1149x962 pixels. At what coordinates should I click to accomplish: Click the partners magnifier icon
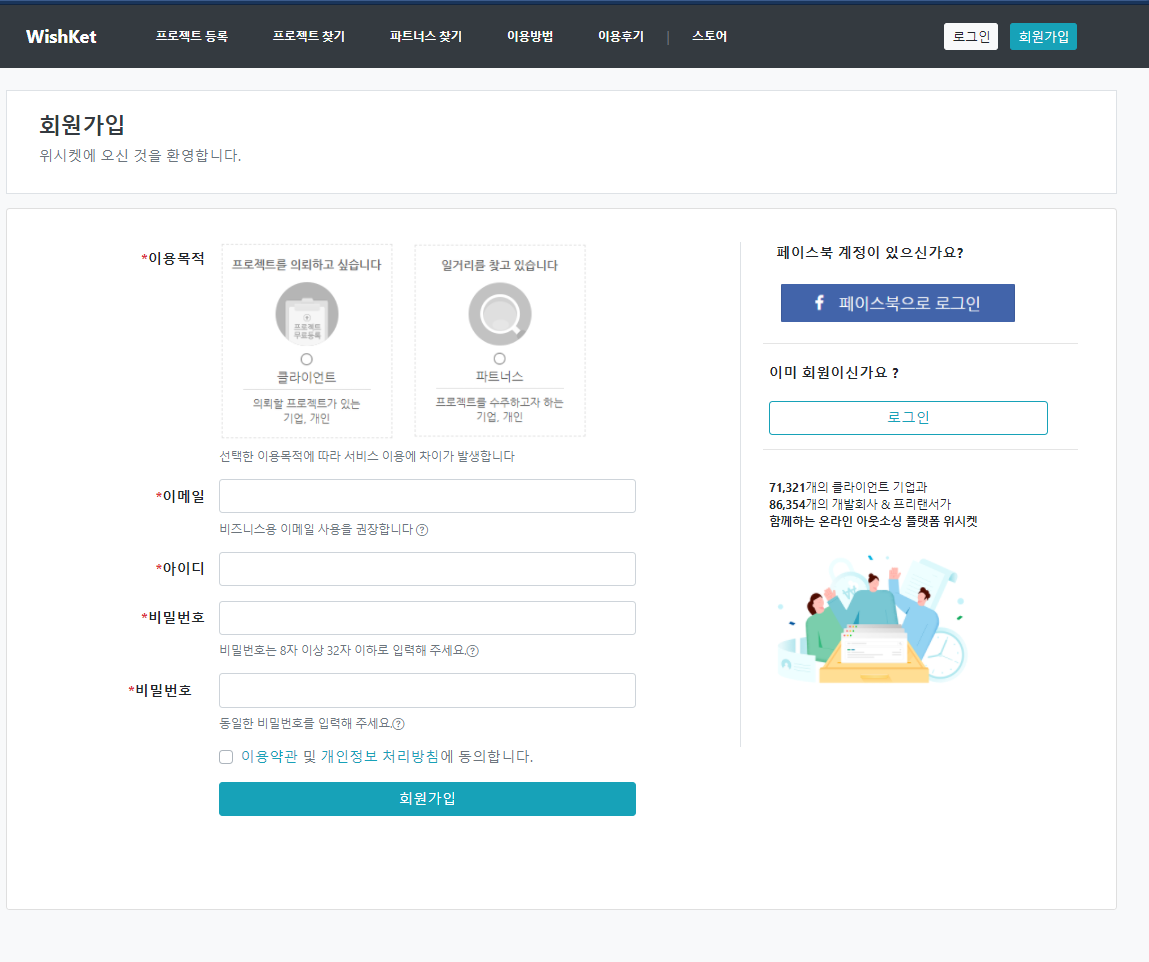[500, 314]
